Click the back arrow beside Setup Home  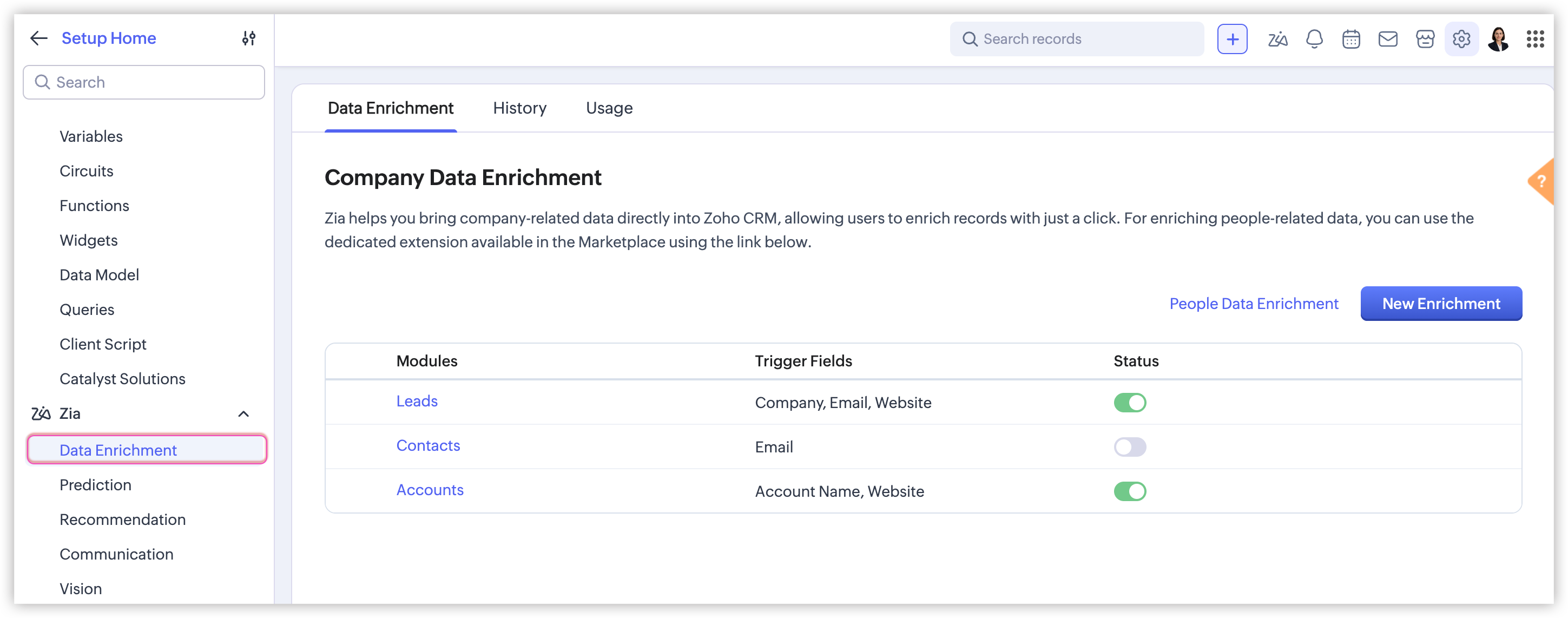pos(39,38)
